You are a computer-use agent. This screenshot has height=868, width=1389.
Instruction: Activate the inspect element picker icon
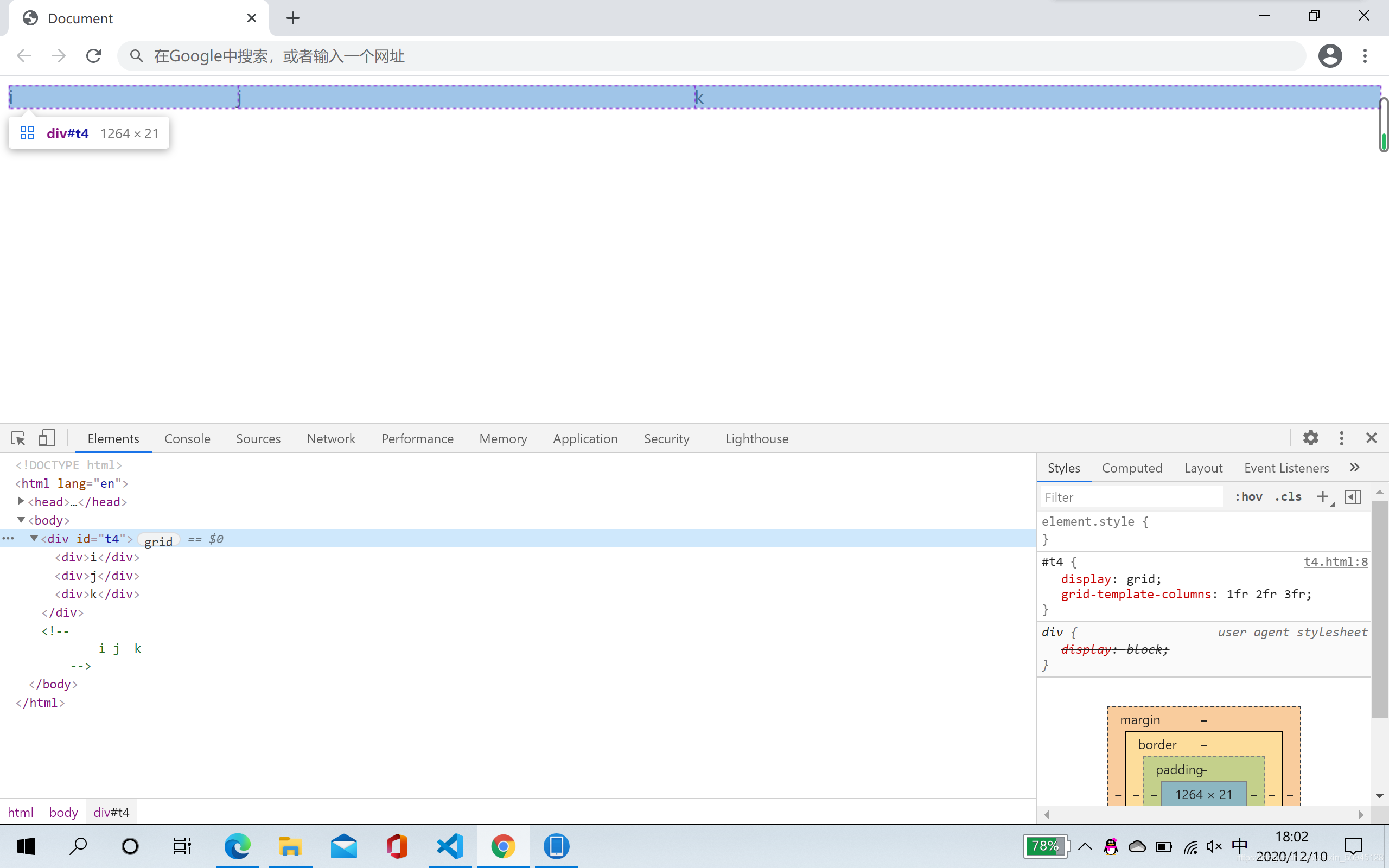tap(18, 438)
